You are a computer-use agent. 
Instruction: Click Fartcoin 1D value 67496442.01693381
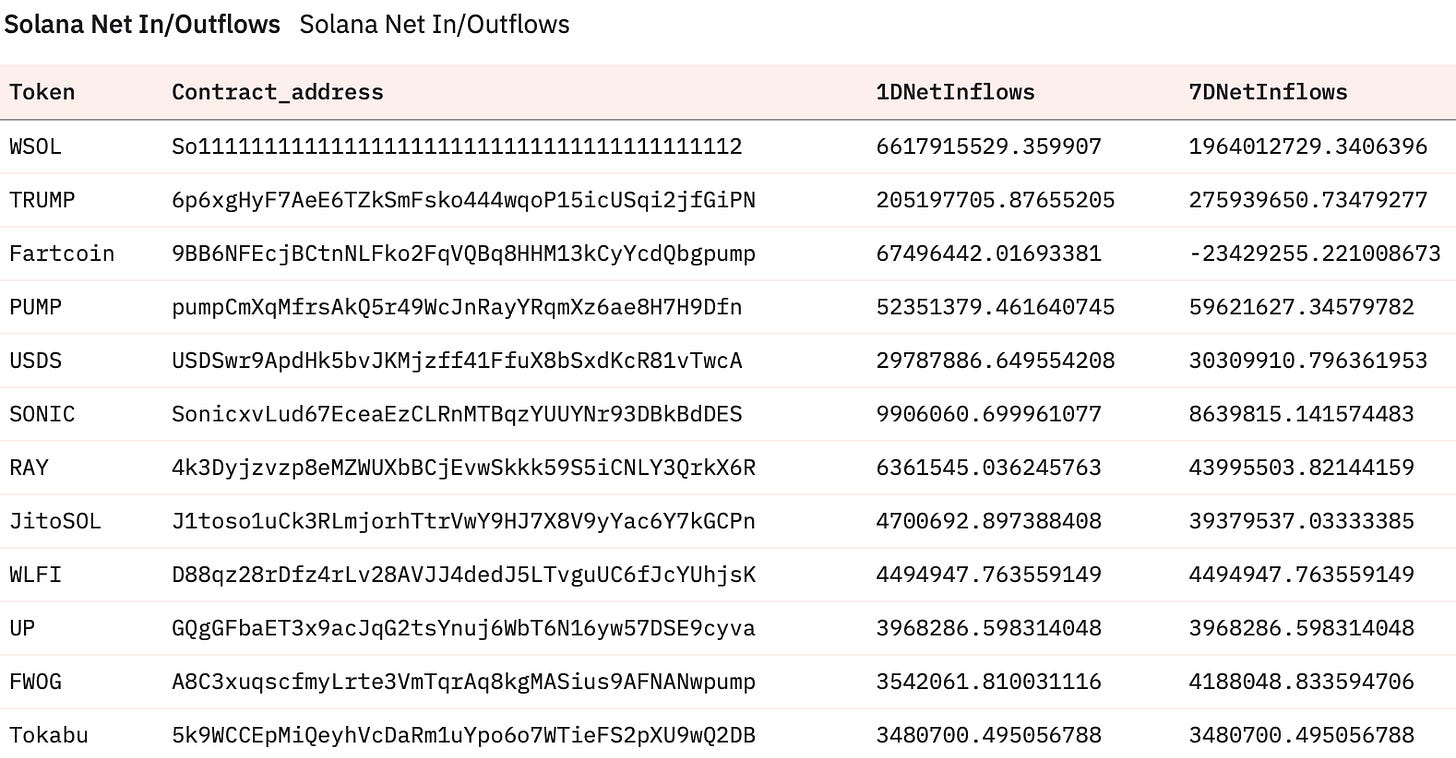click(989, 254)
